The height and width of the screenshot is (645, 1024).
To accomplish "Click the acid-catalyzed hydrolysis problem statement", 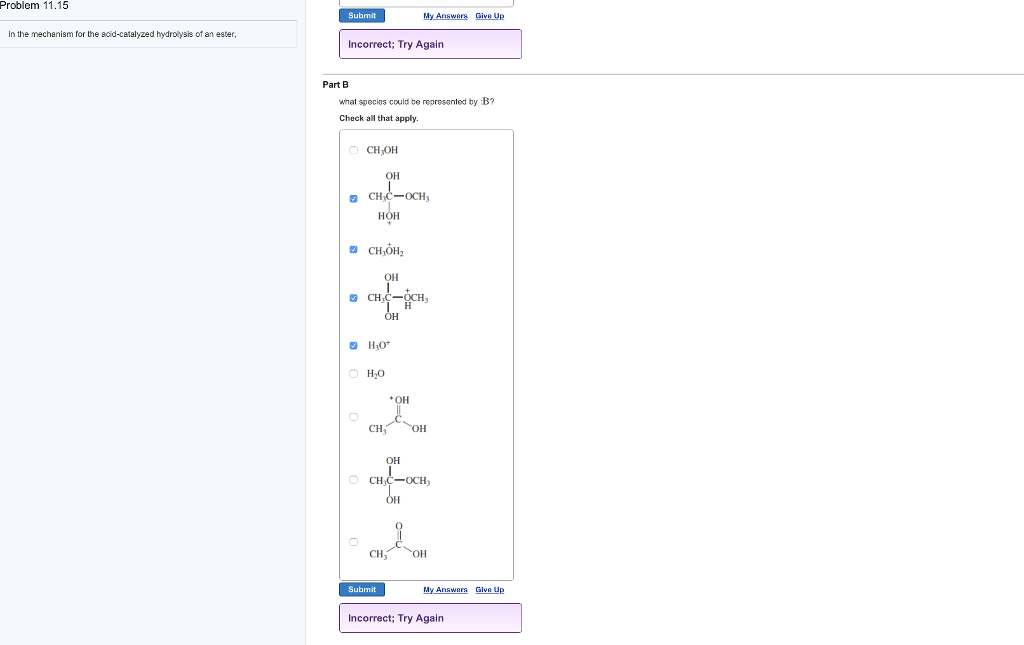I will 122,35.
